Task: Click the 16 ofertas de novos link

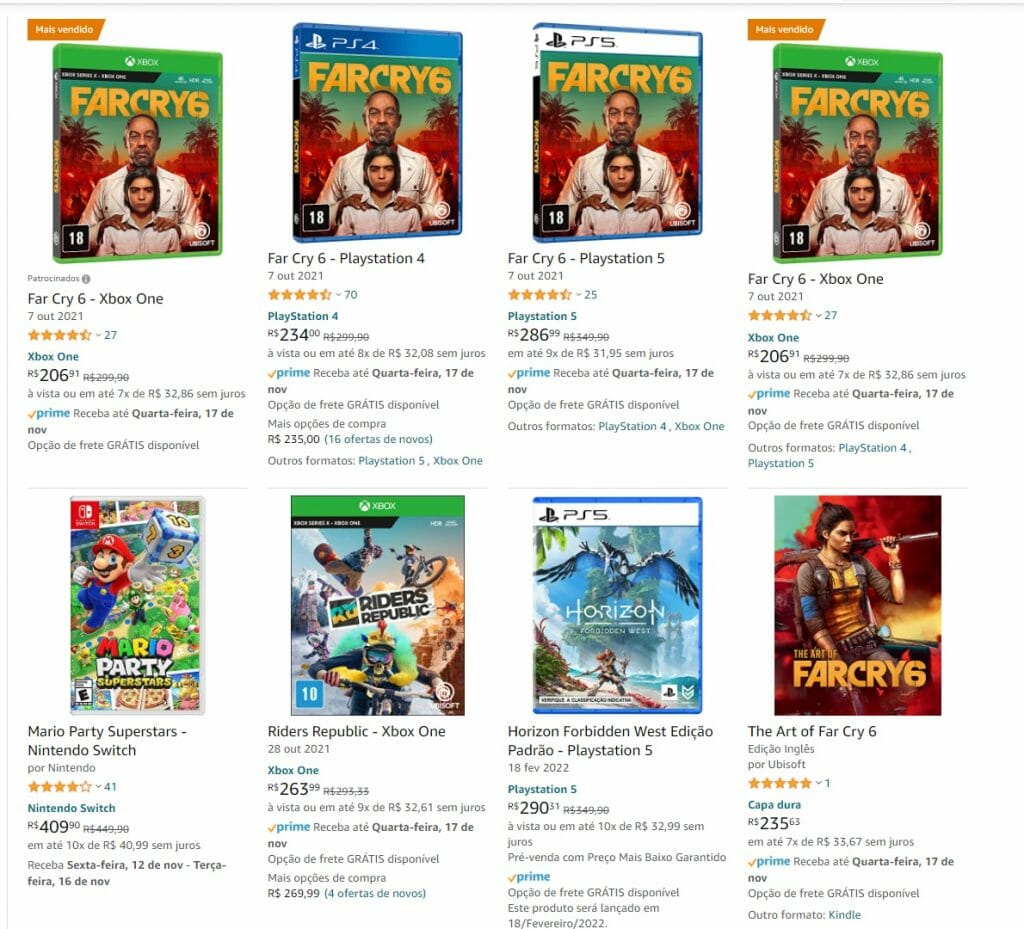Action: [x=378, y=439]
